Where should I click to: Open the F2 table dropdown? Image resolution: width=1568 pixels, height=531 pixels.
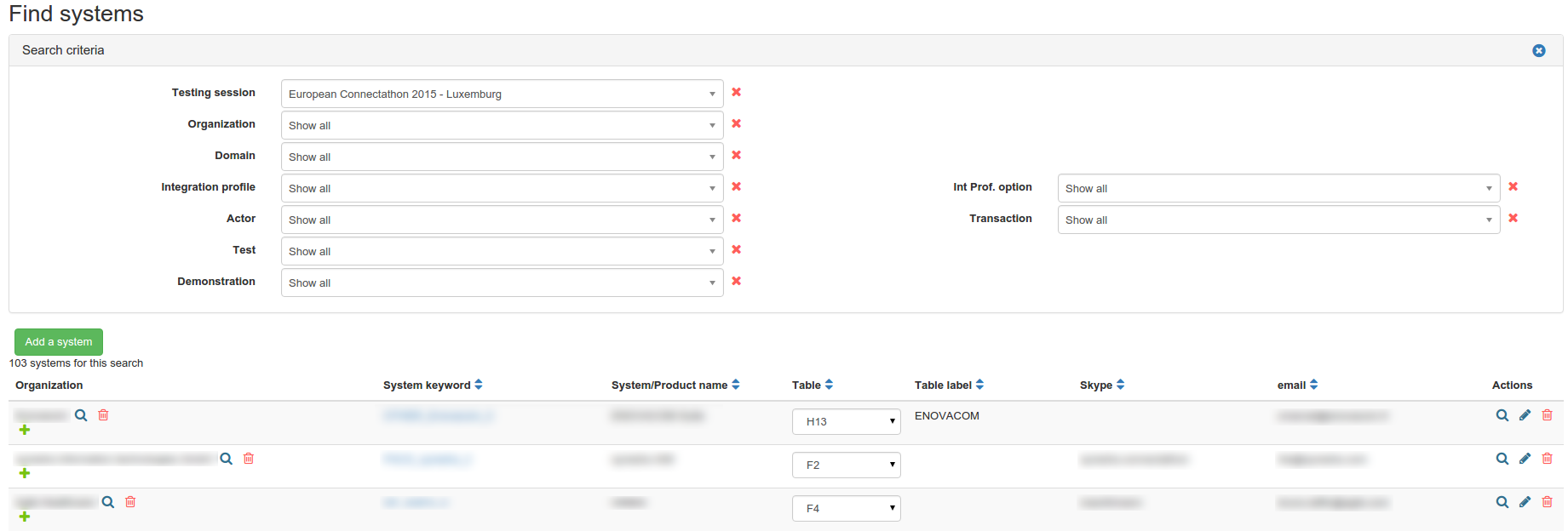(846, 465)
